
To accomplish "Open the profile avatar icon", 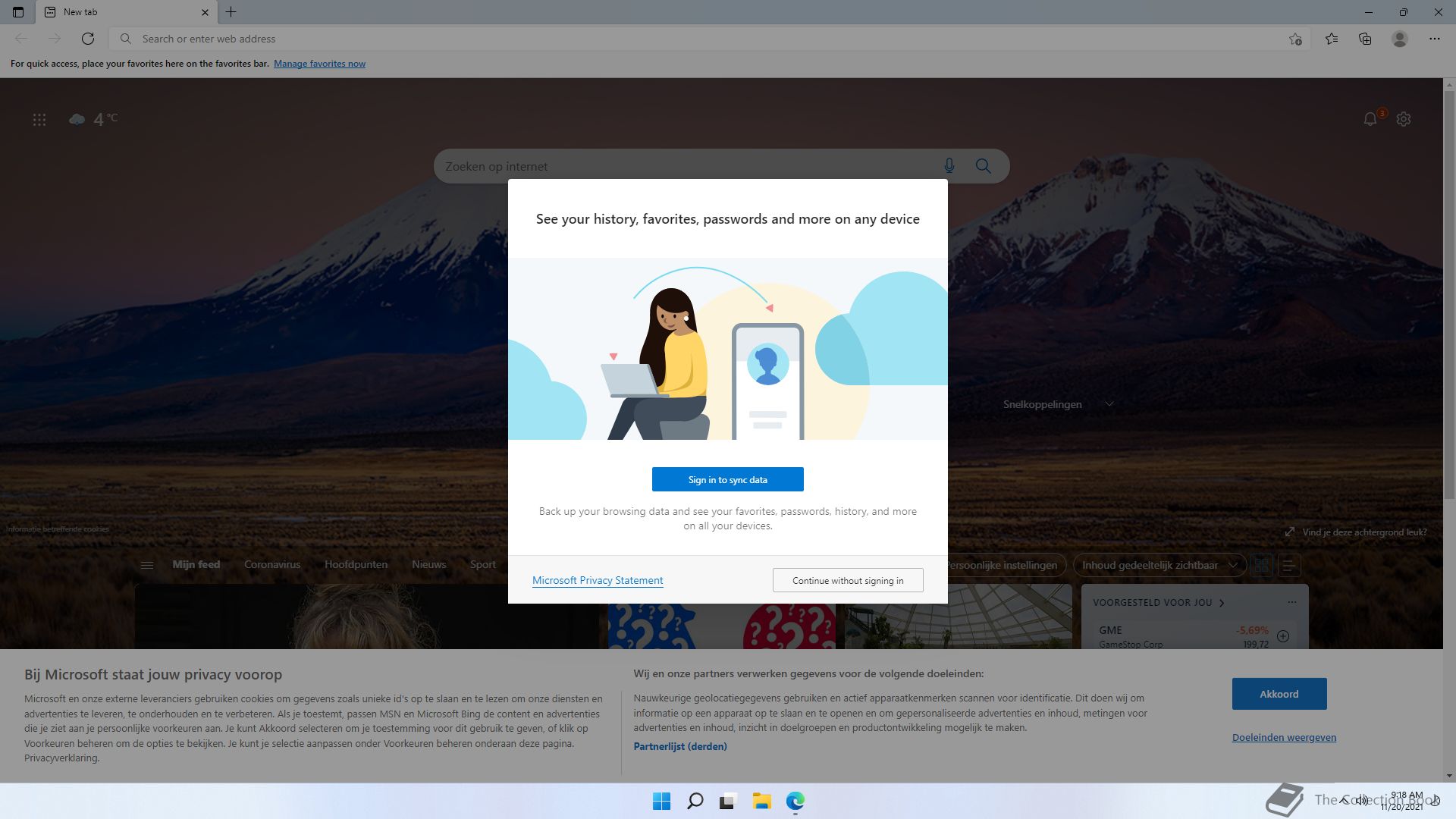I will [1400, 39].
